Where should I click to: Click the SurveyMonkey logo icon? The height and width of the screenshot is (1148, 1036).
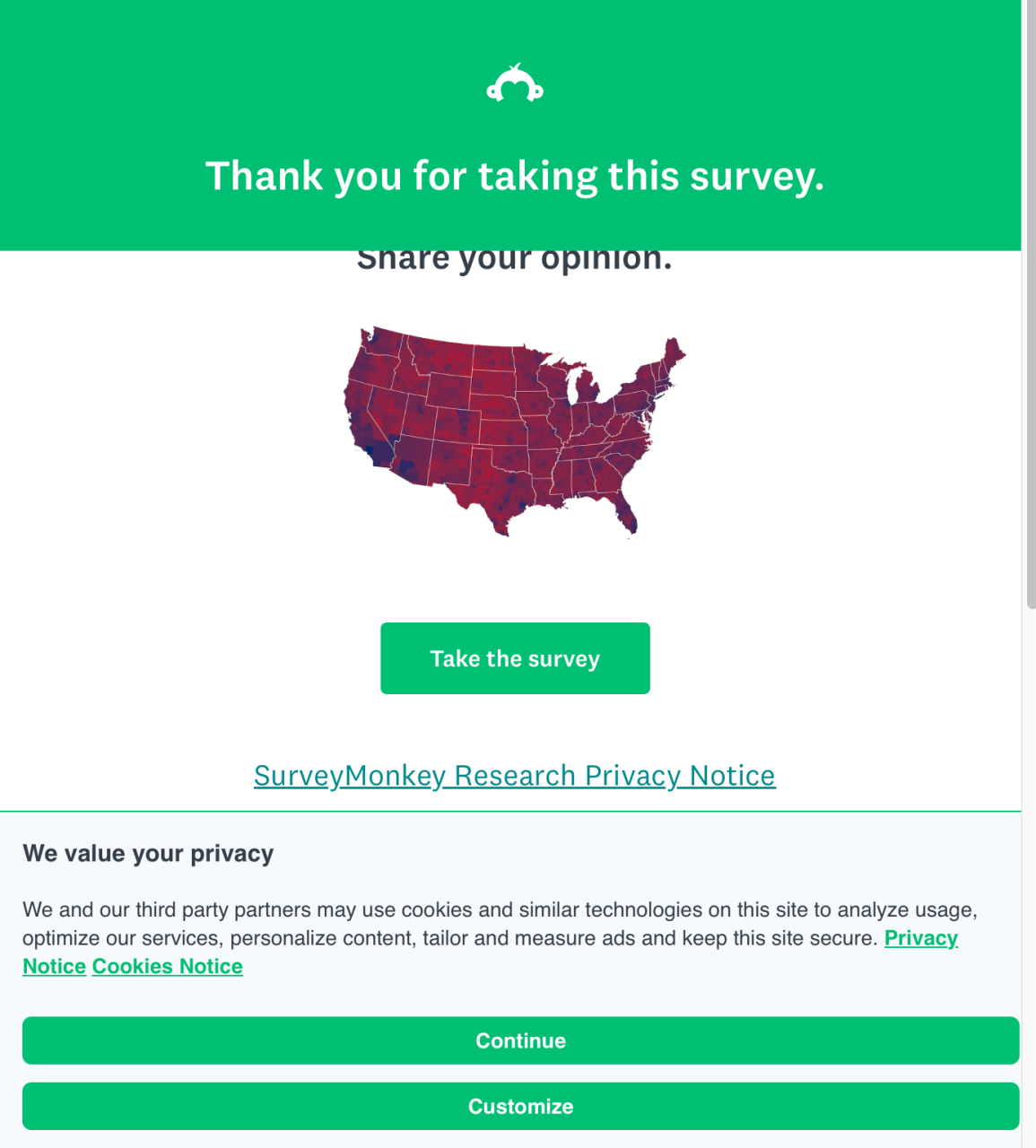tap(515, 84)
